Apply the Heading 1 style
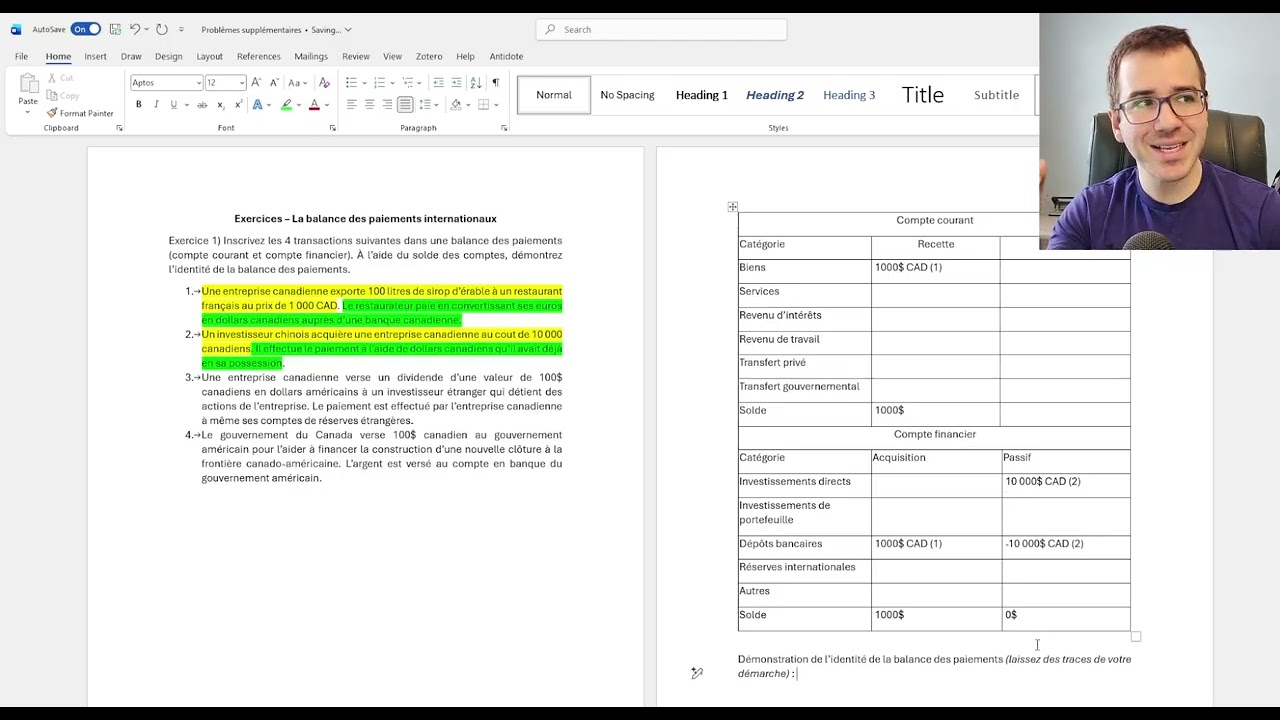This screenshot has height=720, width=1280. click(x=702, y=95)
